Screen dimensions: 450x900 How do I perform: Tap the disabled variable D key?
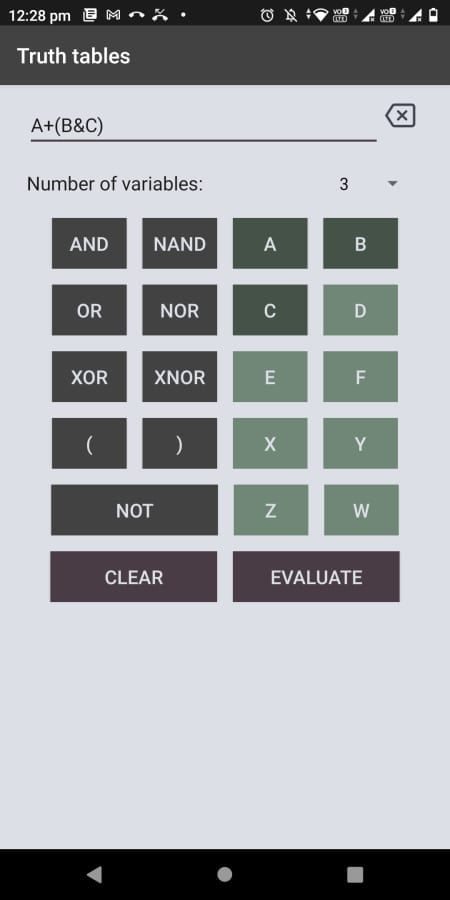click(x=360, y=310)
